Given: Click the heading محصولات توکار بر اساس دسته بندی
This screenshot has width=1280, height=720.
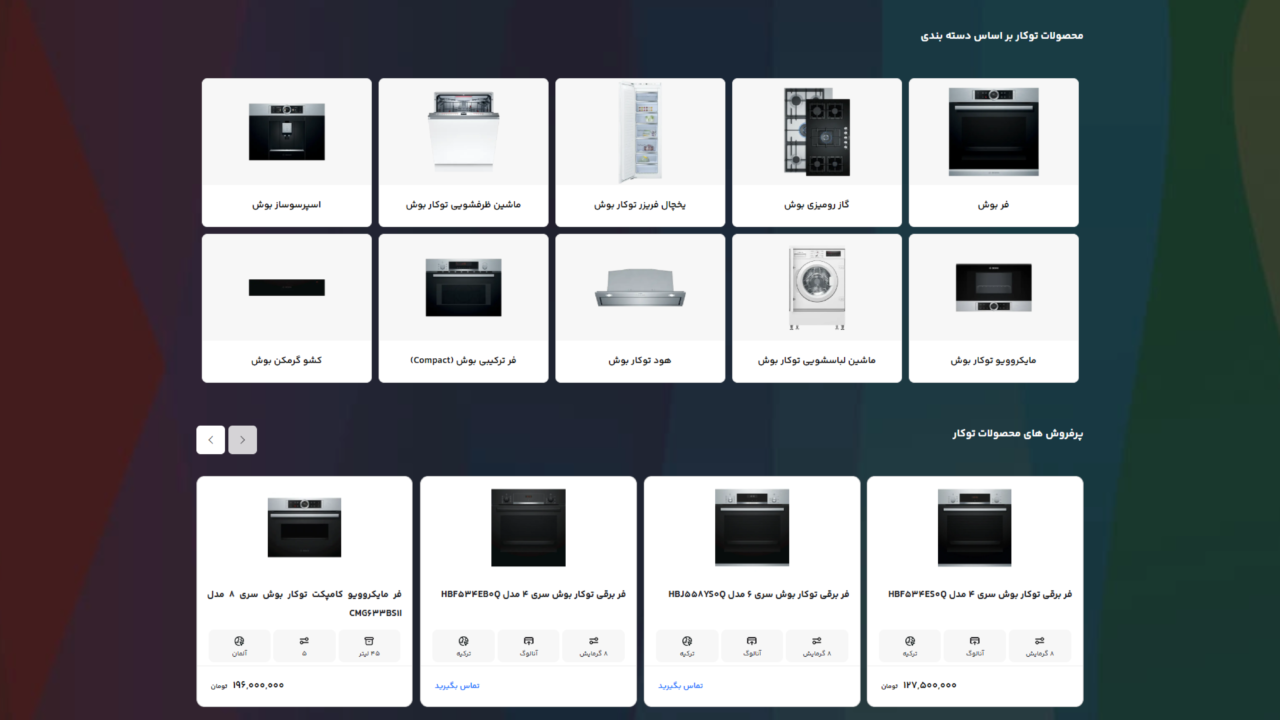Looking at the screenshot, I should (1002, 36).
